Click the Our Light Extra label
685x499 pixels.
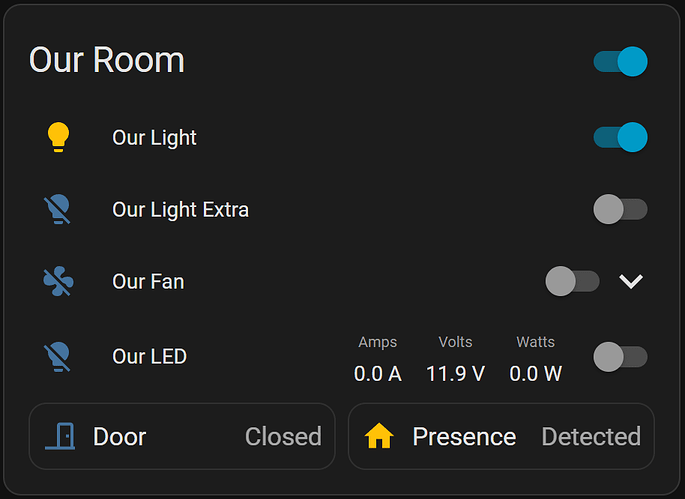point(180,210)
